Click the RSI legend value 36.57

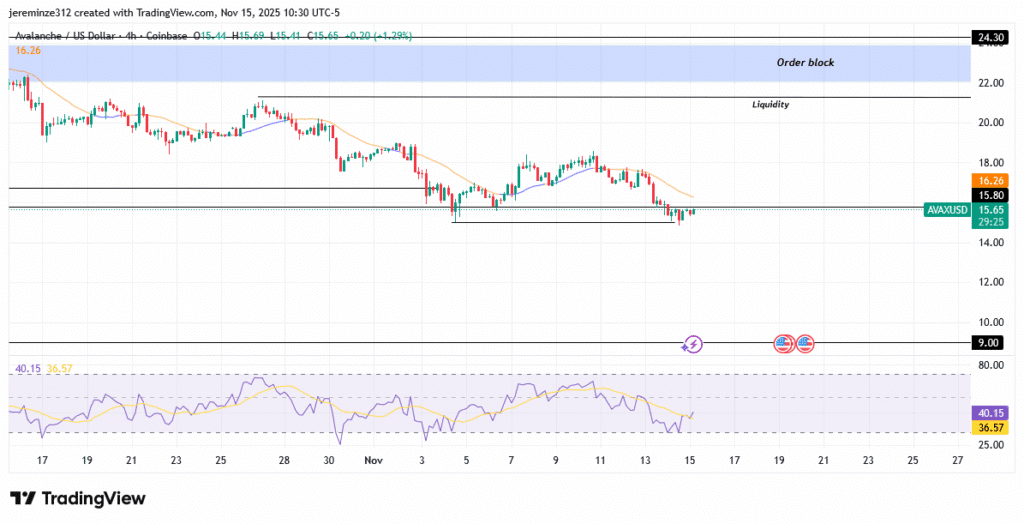(x=59, y=368)
